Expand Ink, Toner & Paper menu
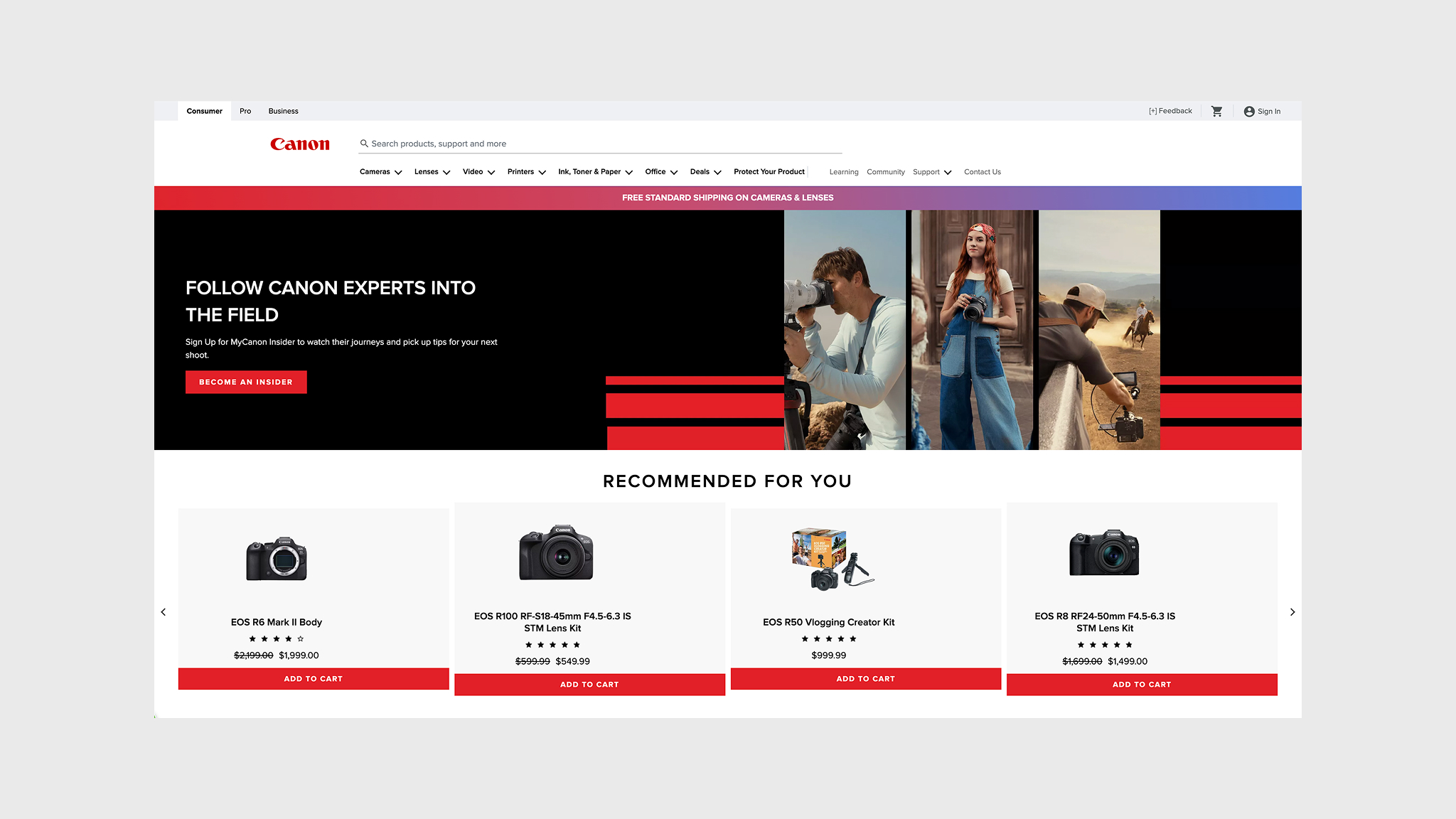1456x819 pixels. (595, 172)
